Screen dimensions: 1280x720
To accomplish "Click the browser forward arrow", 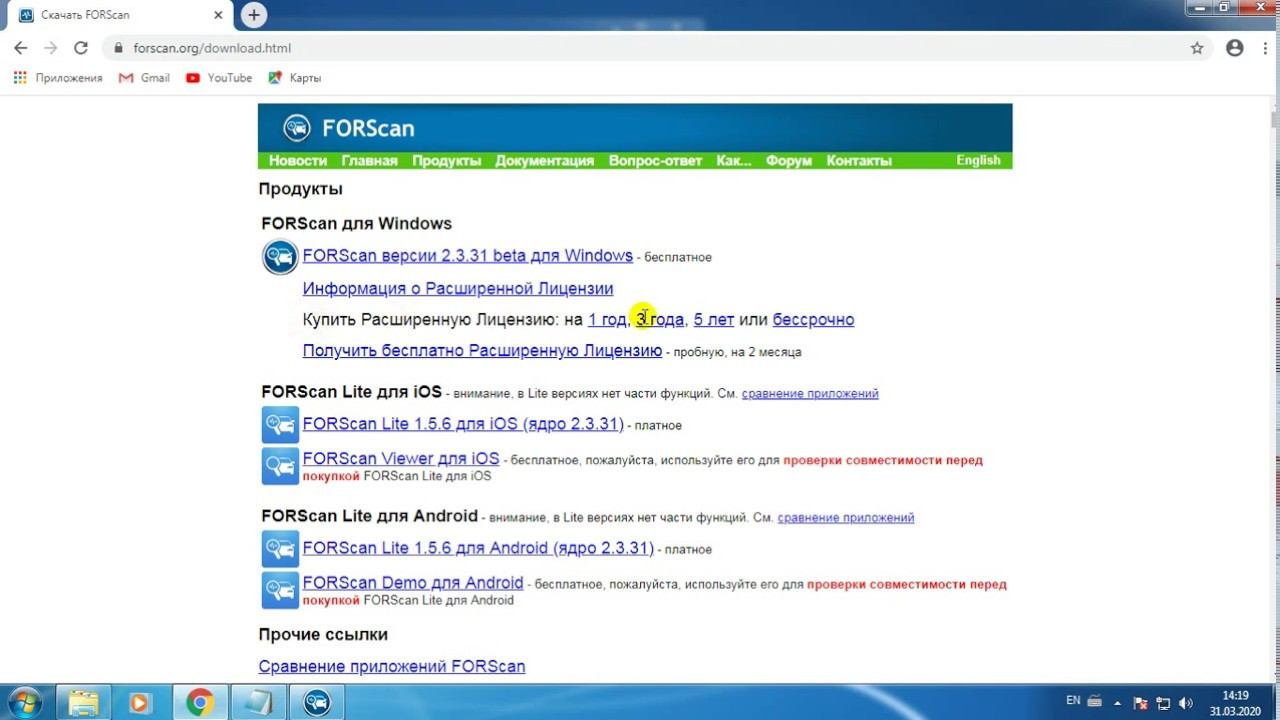I will point(50,48).
